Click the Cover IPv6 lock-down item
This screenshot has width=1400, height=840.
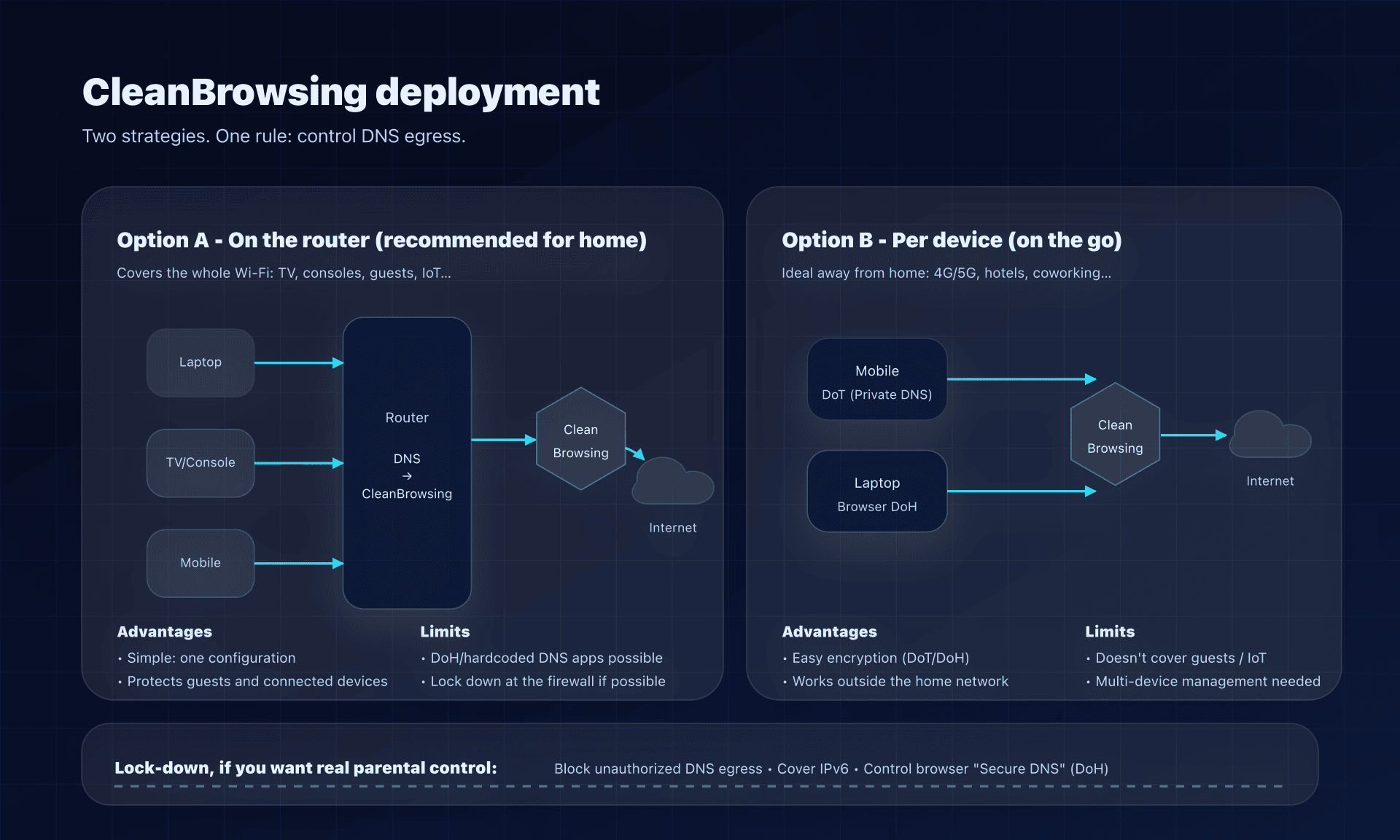tap(812, 769)
